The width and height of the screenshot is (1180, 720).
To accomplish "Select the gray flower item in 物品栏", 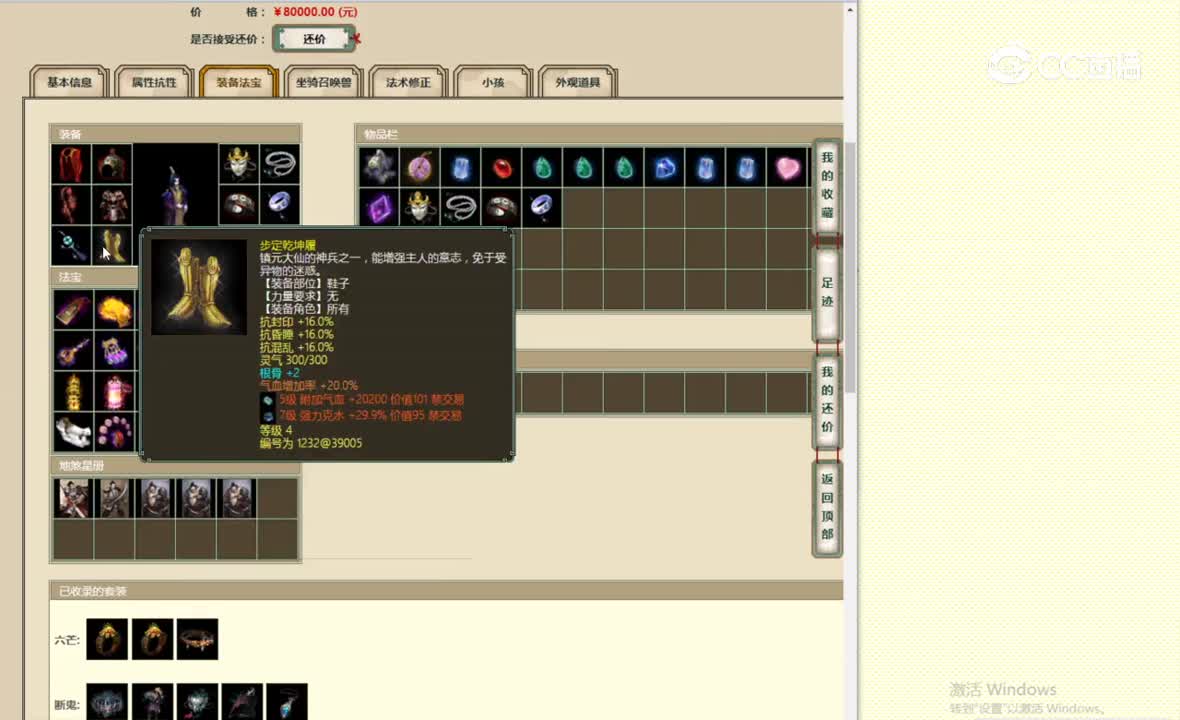I will point(379,167).
